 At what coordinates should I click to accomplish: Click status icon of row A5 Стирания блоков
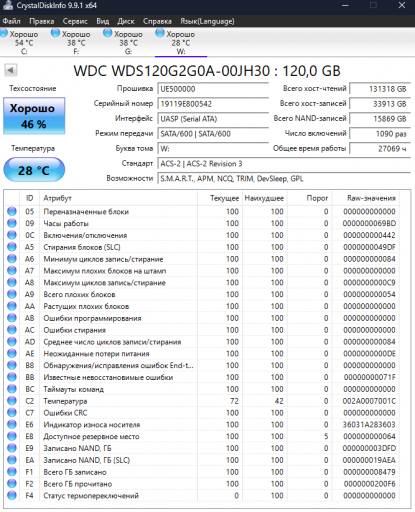point(12,247)
